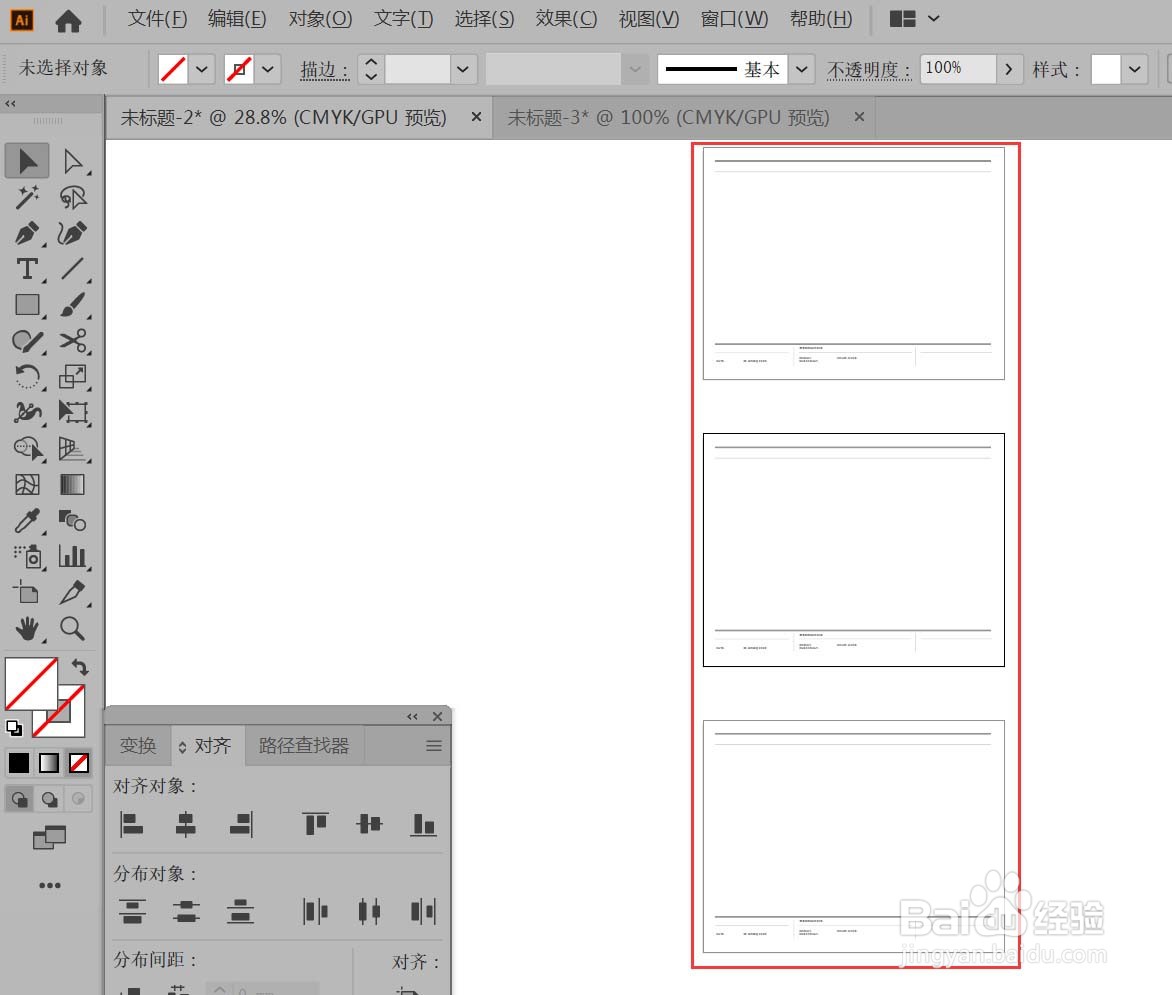This screenshot has width=1172, height=995.
Task: Apply solid Color mode button
Action: click(x=19, y=763)
